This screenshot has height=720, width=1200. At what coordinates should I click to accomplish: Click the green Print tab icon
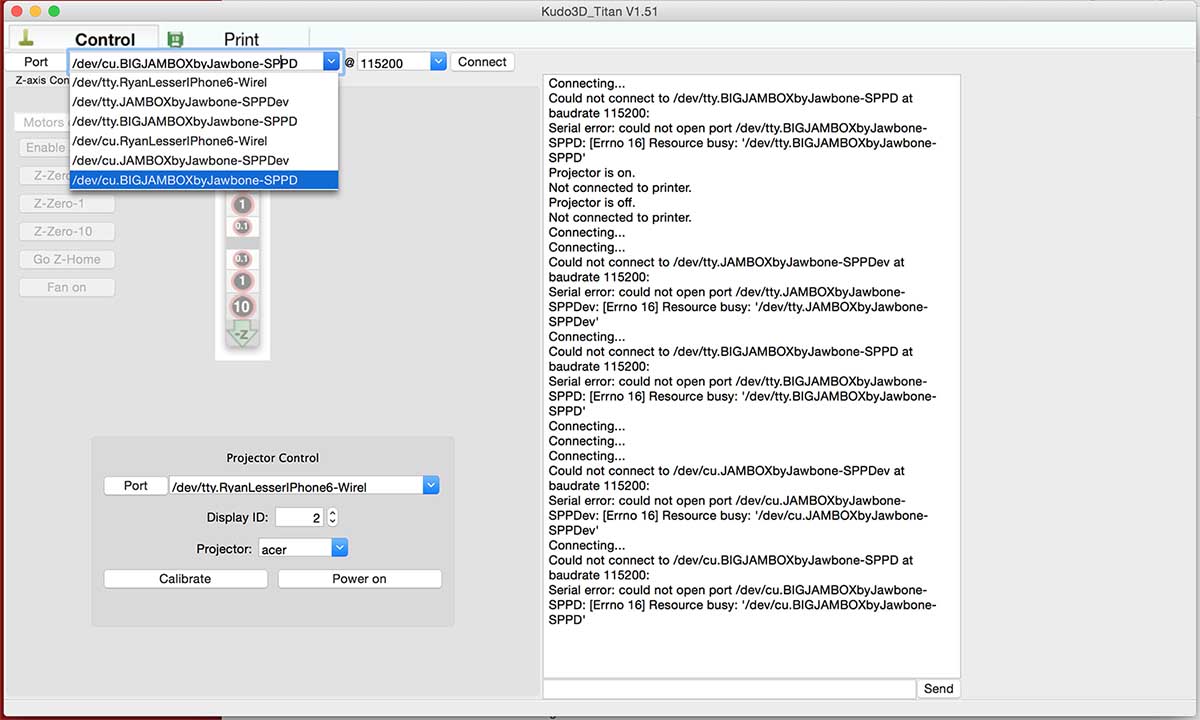176,39
